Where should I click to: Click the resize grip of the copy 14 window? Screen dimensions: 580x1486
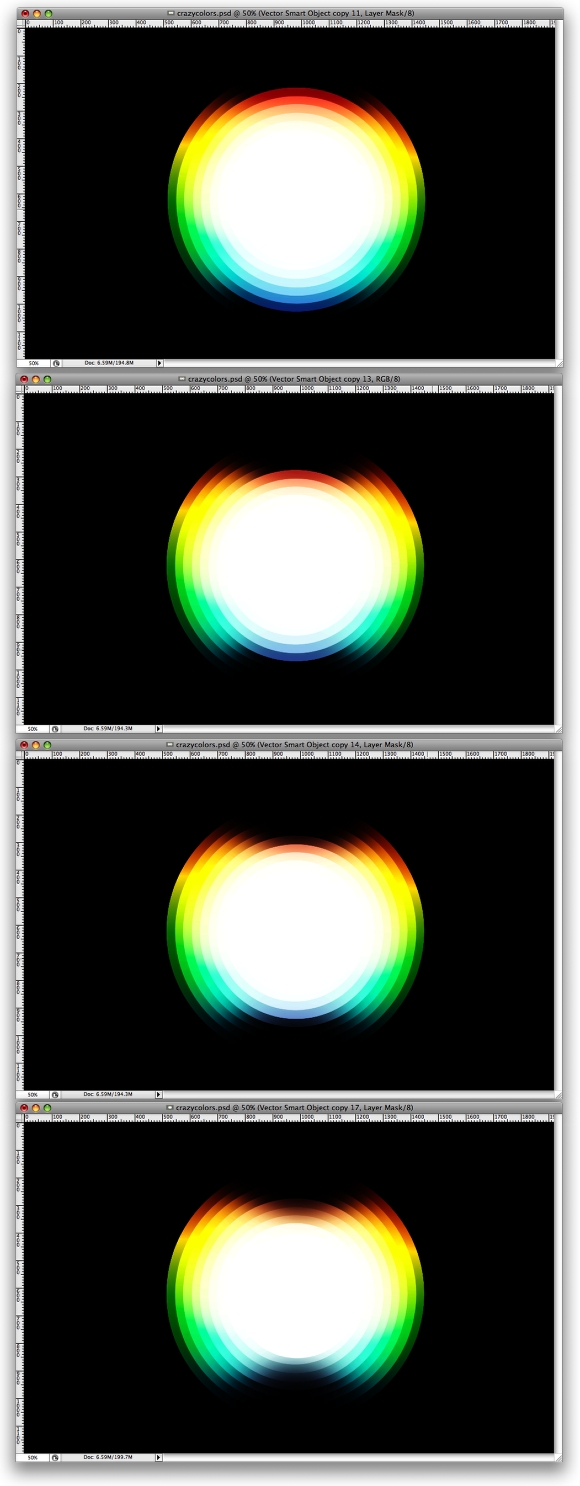pyautogui.click(x=559, y=1094)
